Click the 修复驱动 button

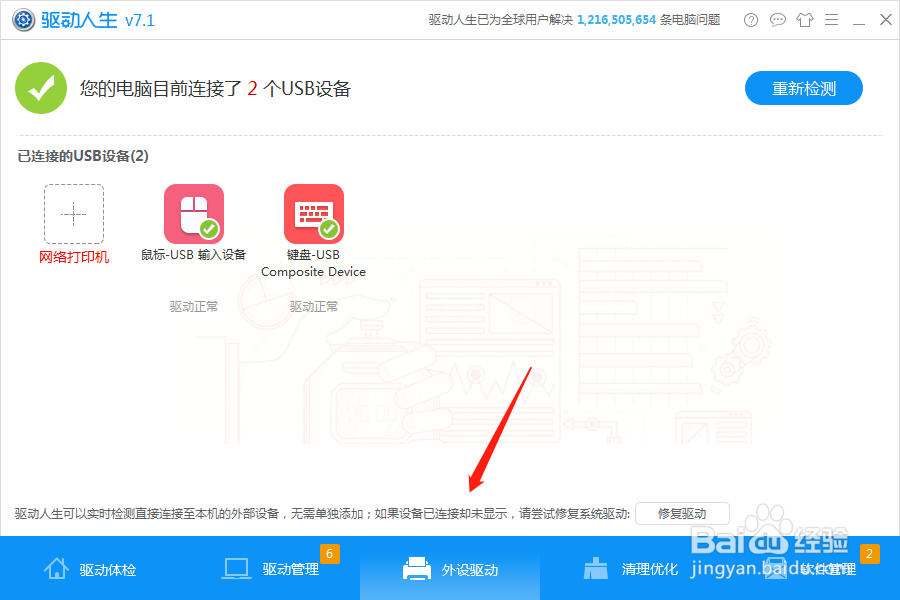[x=682, y=513]
